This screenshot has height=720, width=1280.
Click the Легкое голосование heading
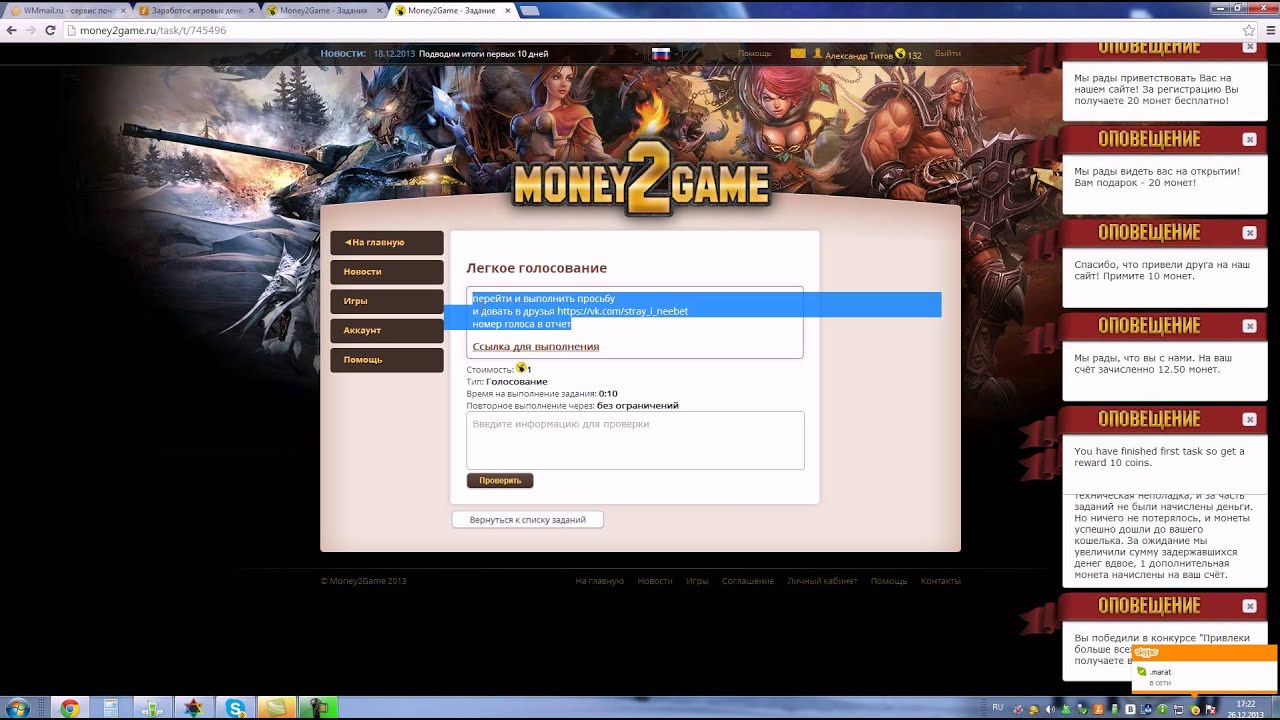click(537, 268)
